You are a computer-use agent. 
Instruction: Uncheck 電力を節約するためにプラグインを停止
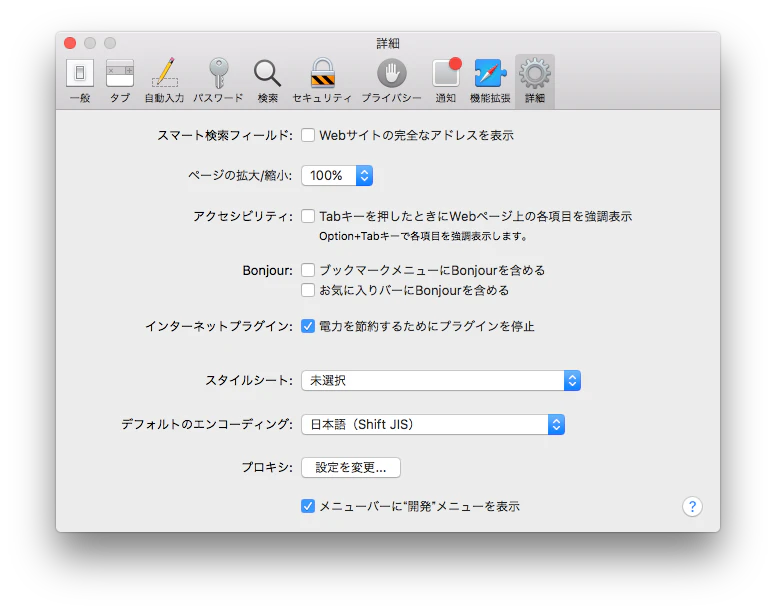(308, 326)
